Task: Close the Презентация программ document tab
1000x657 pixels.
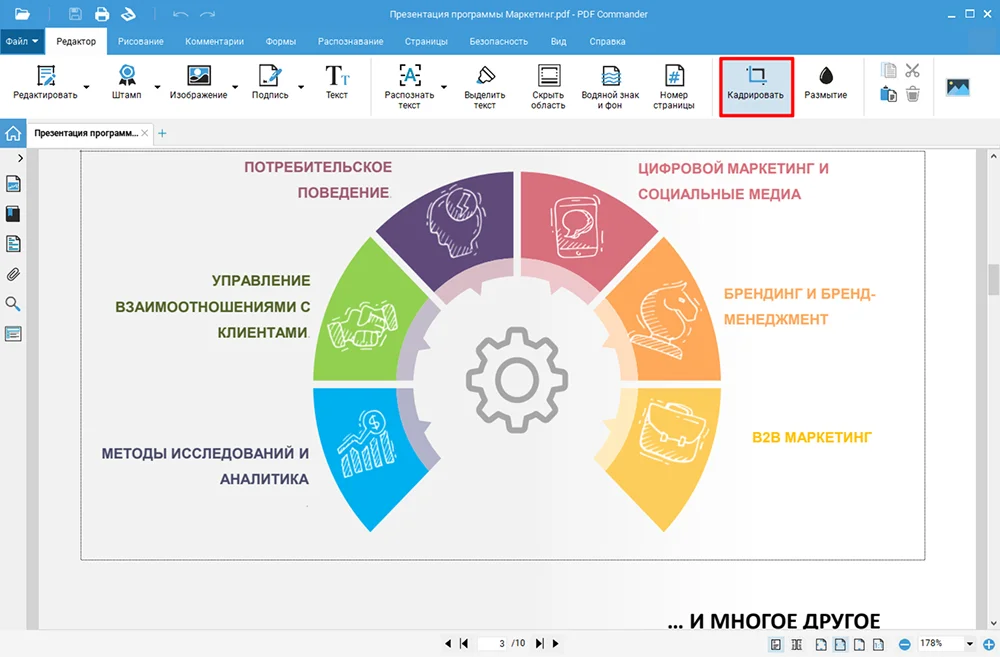Action: click(145, 133)
